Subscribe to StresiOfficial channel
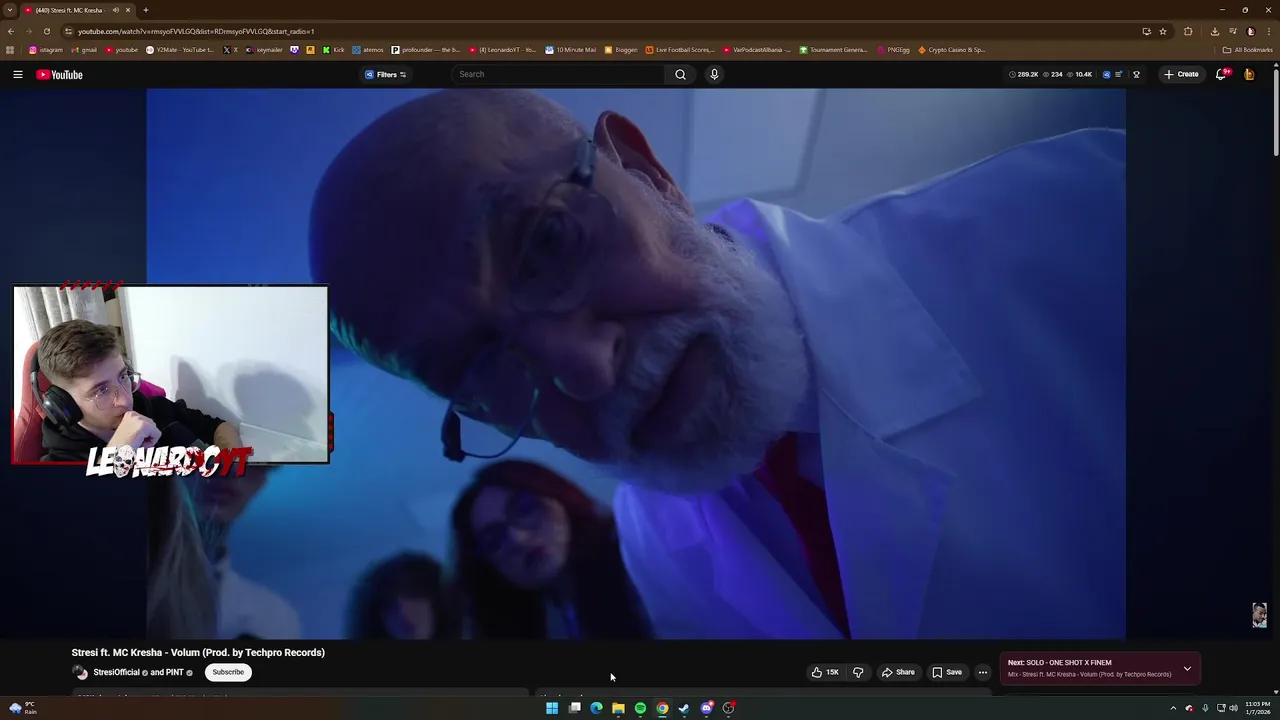1280x720 pixels. coord(228,672)
